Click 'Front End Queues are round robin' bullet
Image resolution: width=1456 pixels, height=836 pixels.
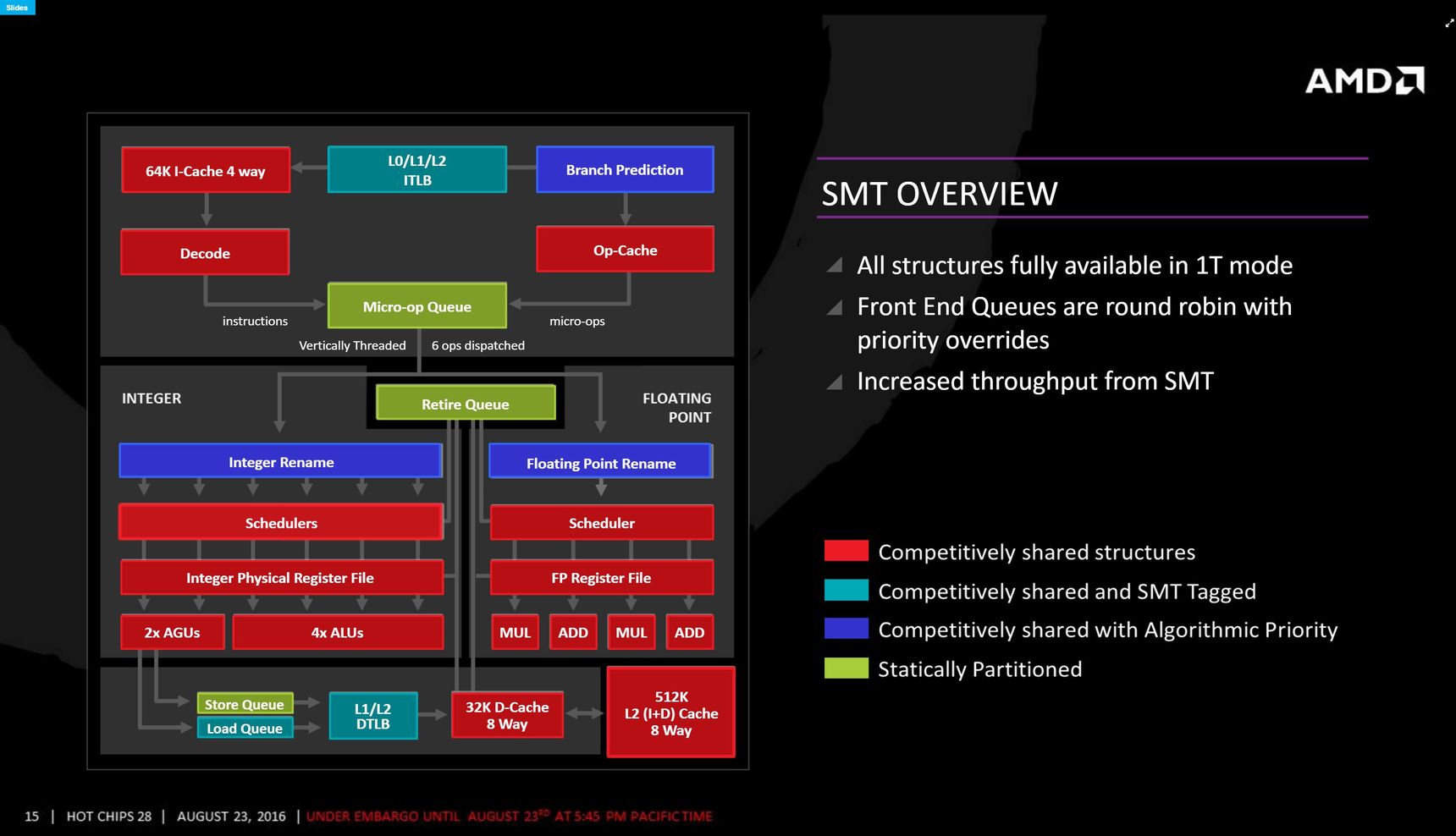[1074, 322]
